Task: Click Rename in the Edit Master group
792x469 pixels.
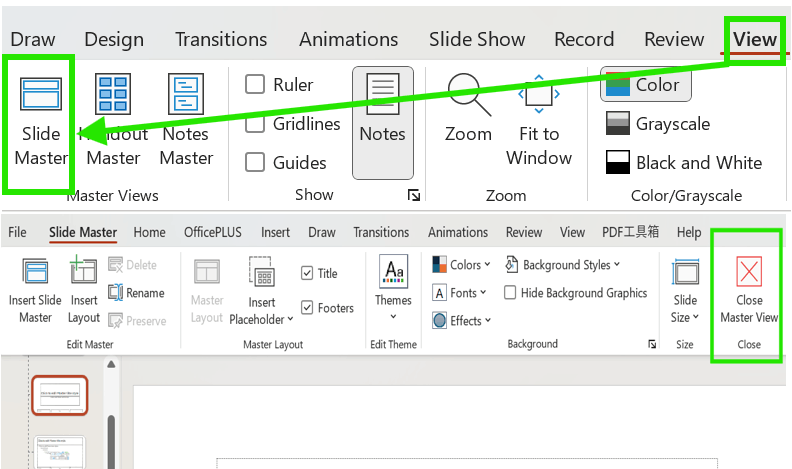Action: coord(136,293)
